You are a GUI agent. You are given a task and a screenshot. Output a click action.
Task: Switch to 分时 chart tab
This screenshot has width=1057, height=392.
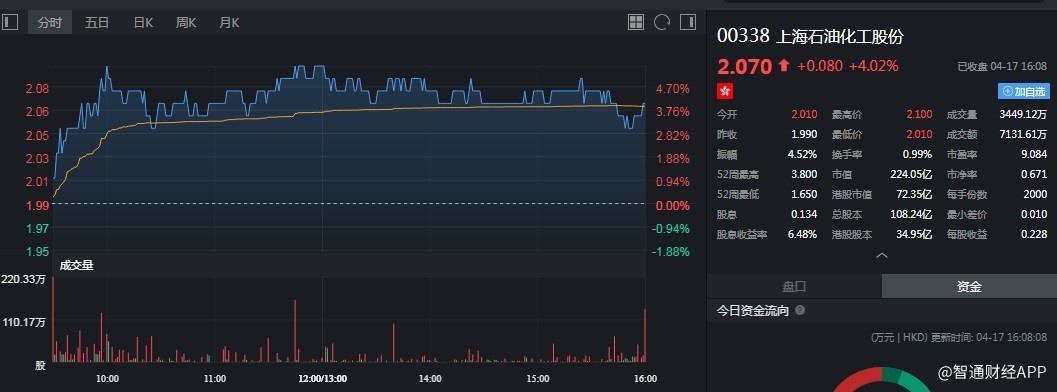50,22
